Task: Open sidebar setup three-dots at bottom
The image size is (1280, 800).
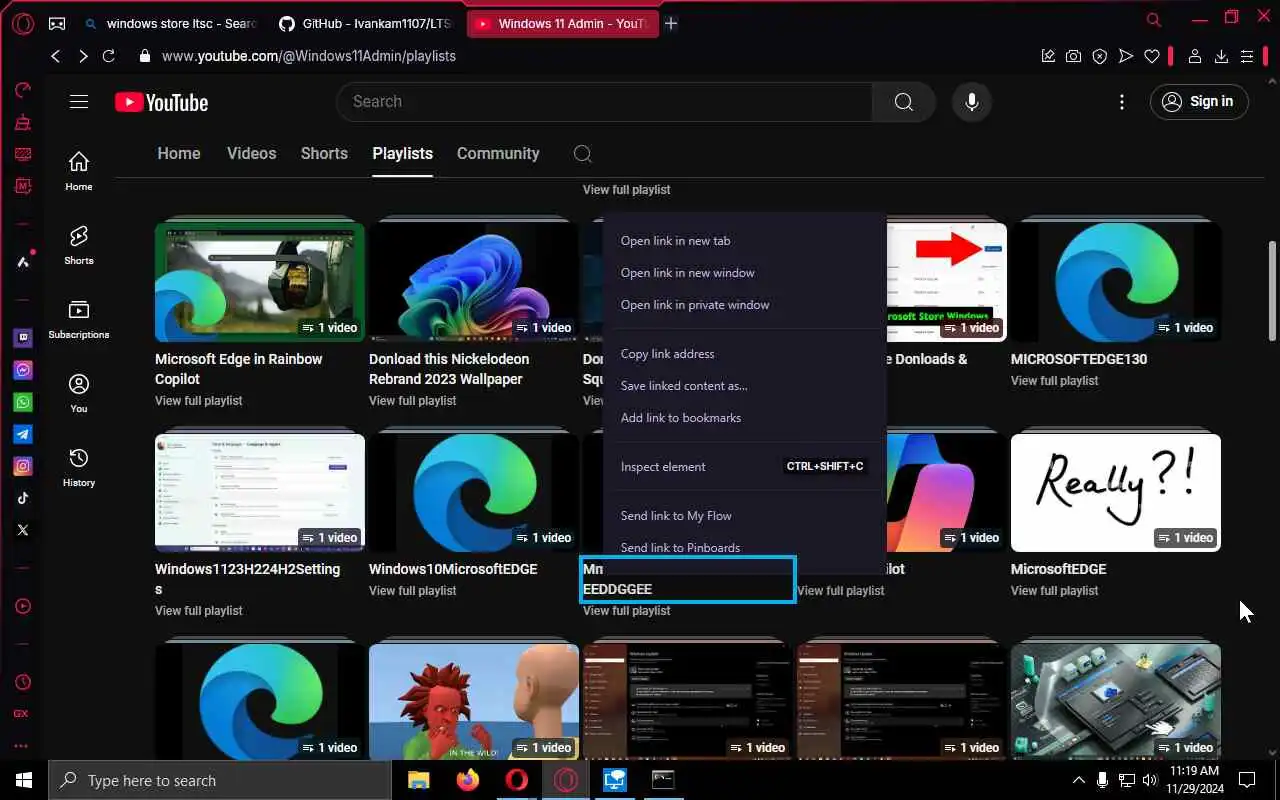Action: (21, 746)
